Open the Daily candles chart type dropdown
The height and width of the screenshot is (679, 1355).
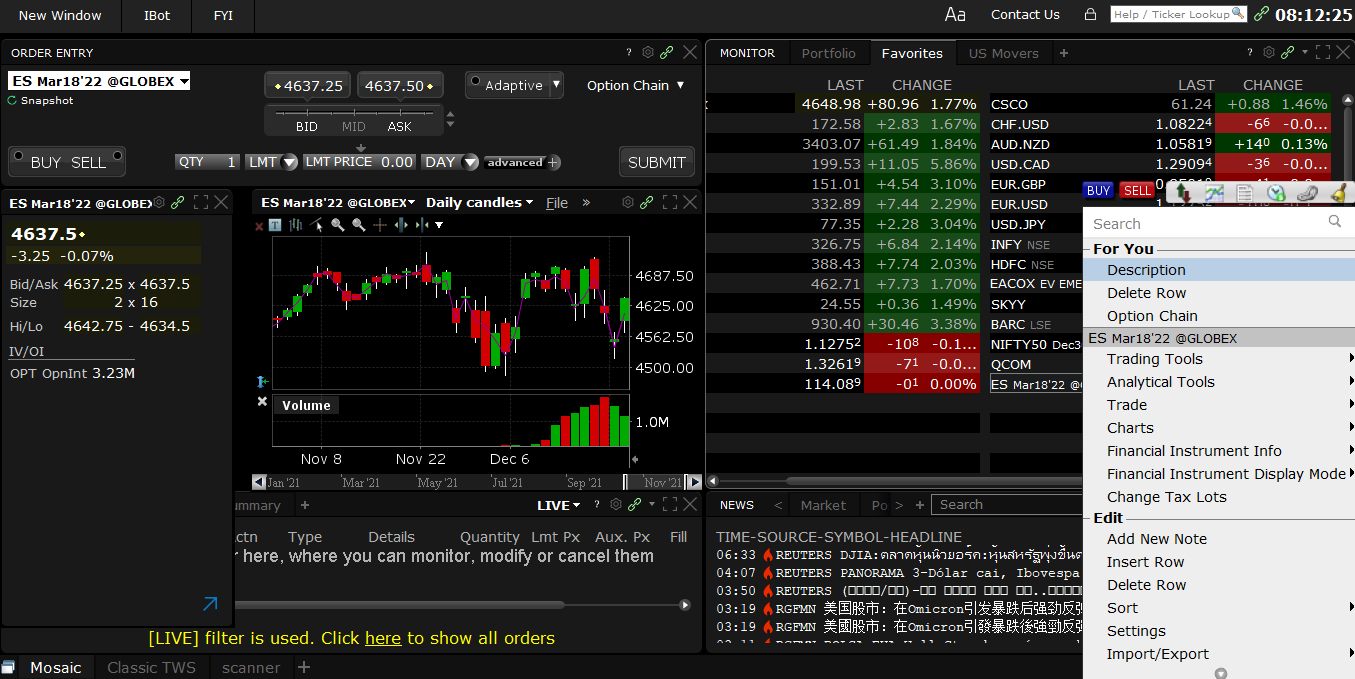478,202
